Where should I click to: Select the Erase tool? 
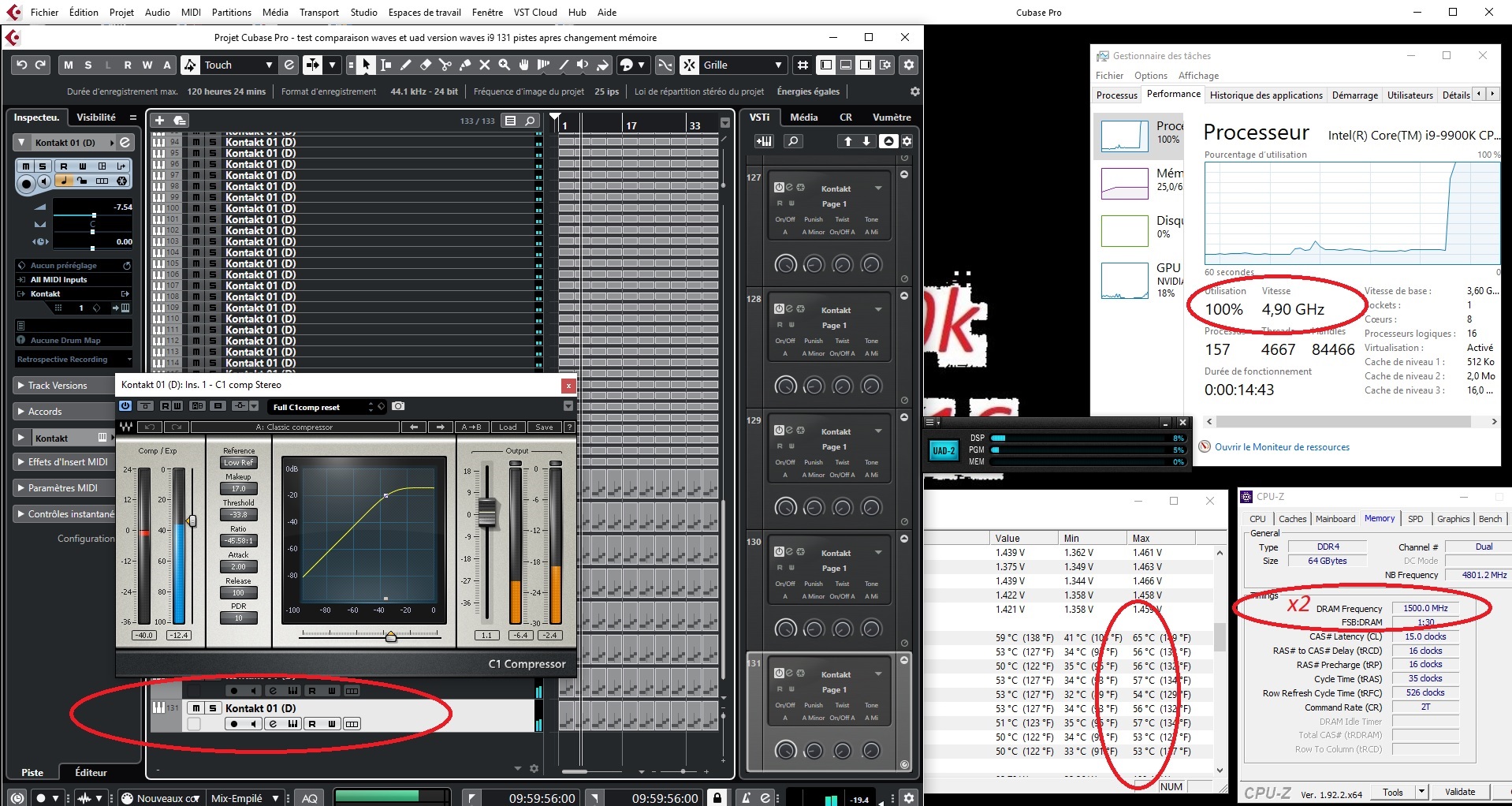tap(425, 65)
